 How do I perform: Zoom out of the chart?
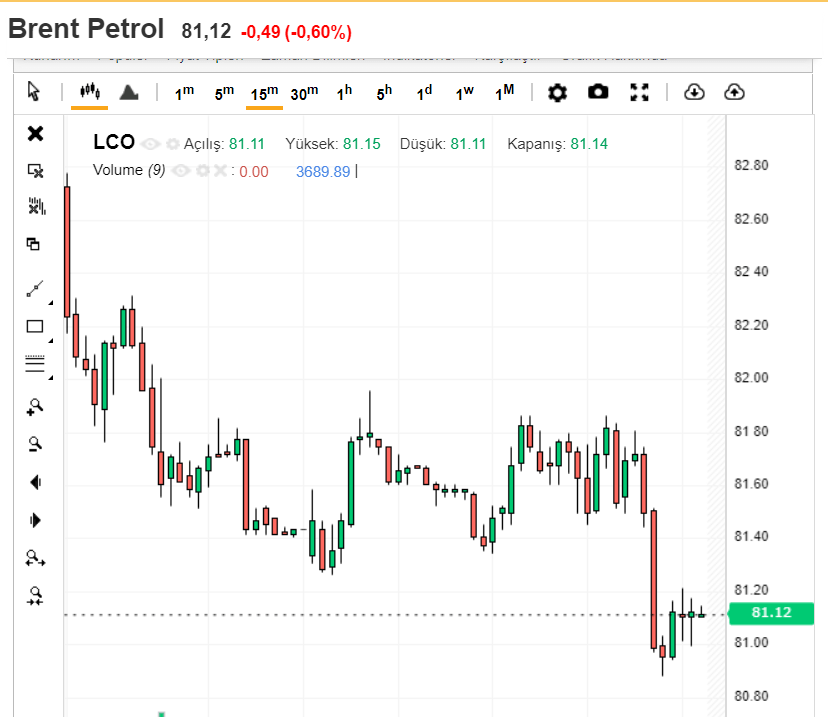tap(35, 444)
